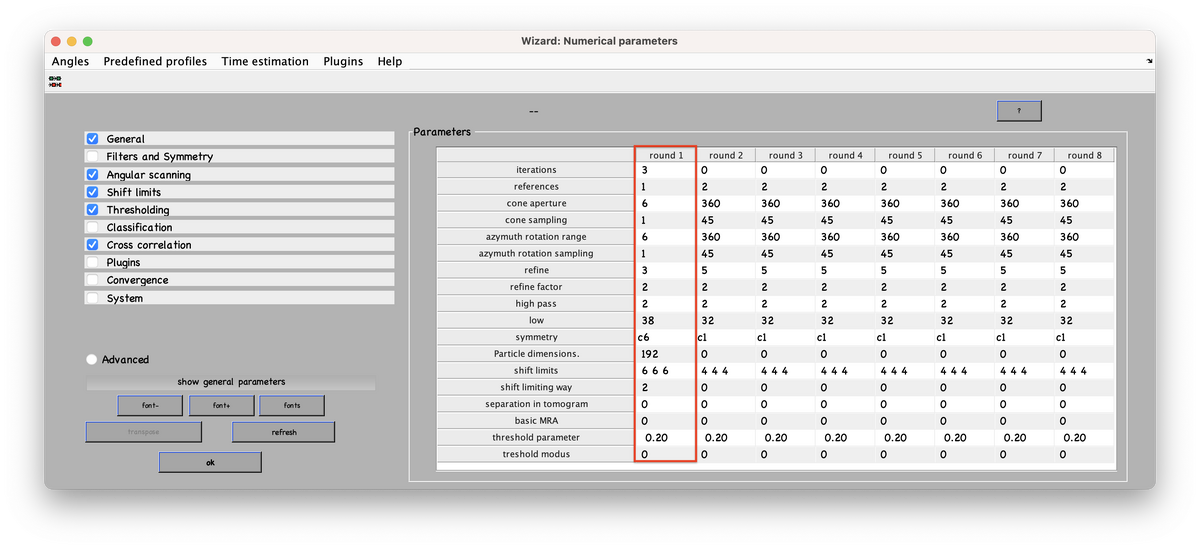The height and width of the screenshot is (548, 1200).
Task: Enable the Filters and Symmetry checkbox
Action: (93, 157)
